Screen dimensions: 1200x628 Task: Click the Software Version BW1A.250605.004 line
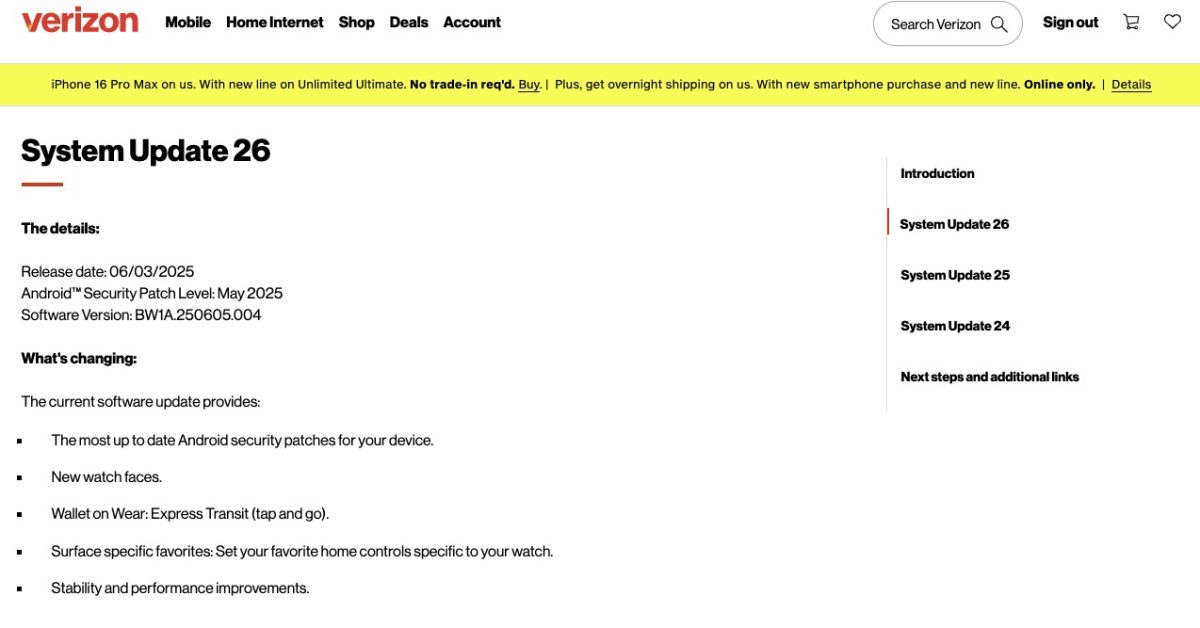pyautogui.click(x=141, y=315)
